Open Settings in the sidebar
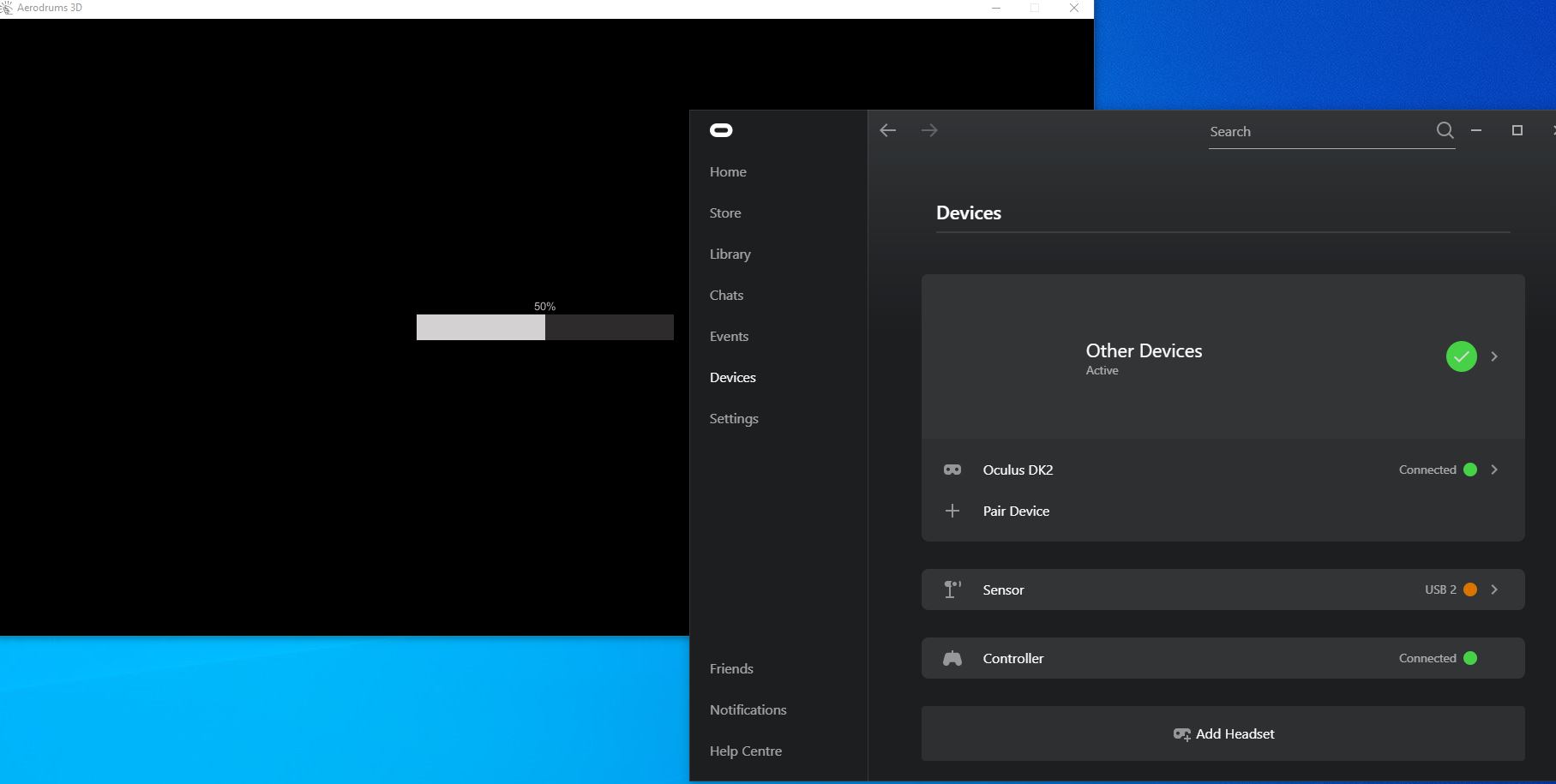The height and width of the screenshot is (784, 1556). pos(734,418)
